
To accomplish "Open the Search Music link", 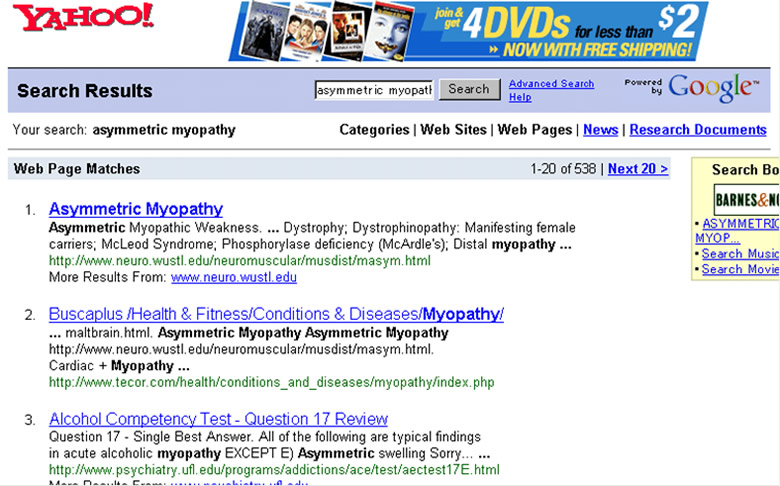I will (740, 254).
